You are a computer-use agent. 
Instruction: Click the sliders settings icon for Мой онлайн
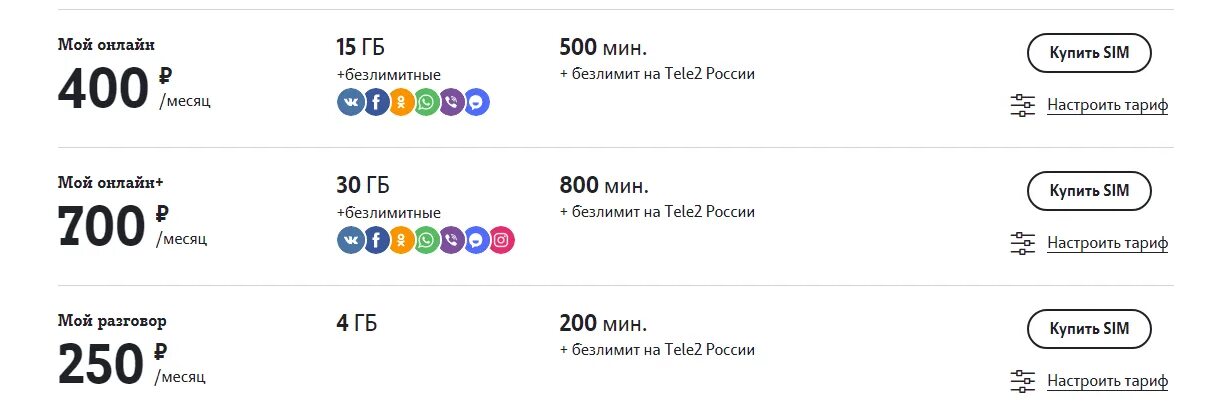coord(1023,105)
